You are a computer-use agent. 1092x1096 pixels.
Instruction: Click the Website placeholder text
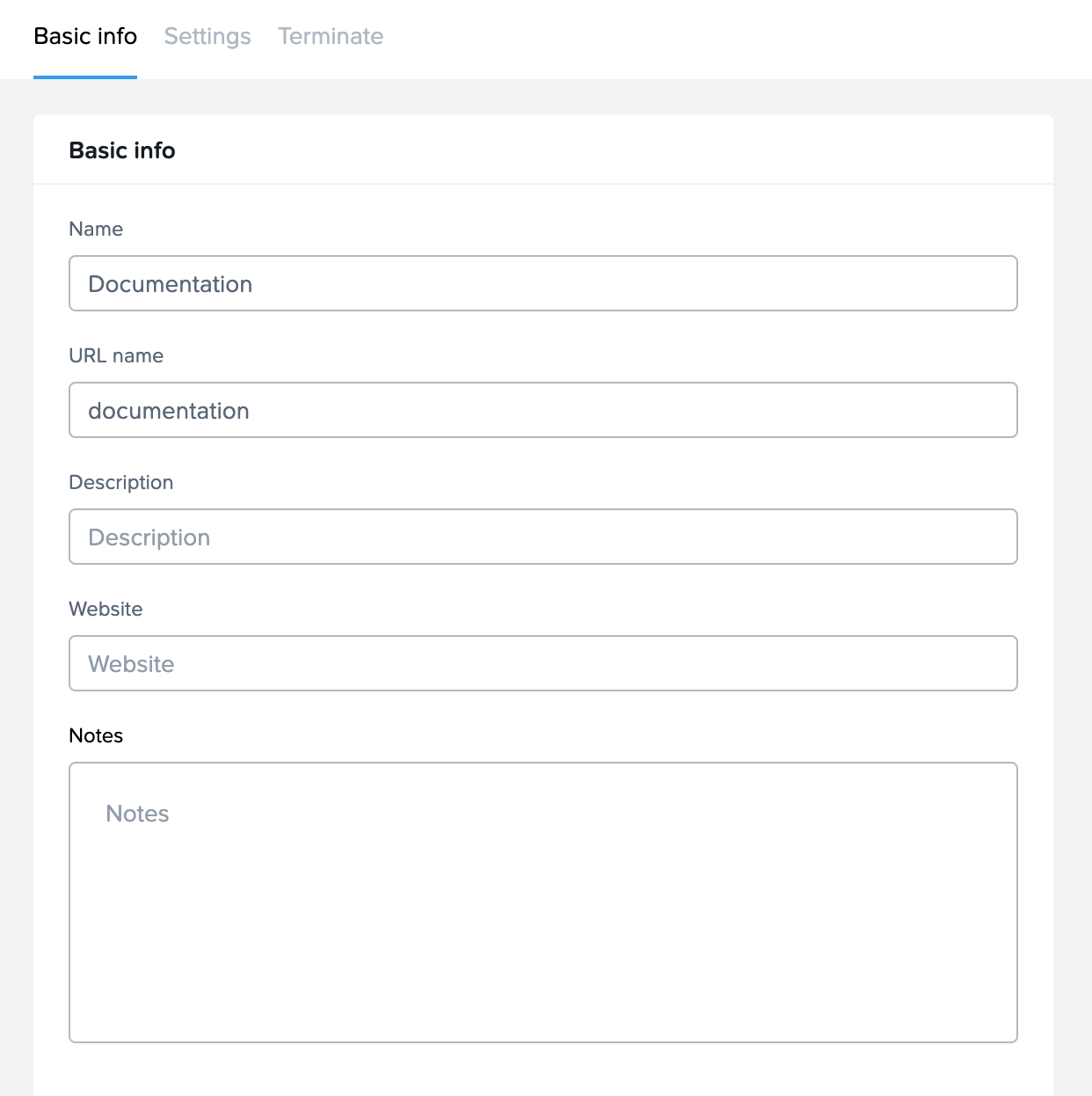130,663
